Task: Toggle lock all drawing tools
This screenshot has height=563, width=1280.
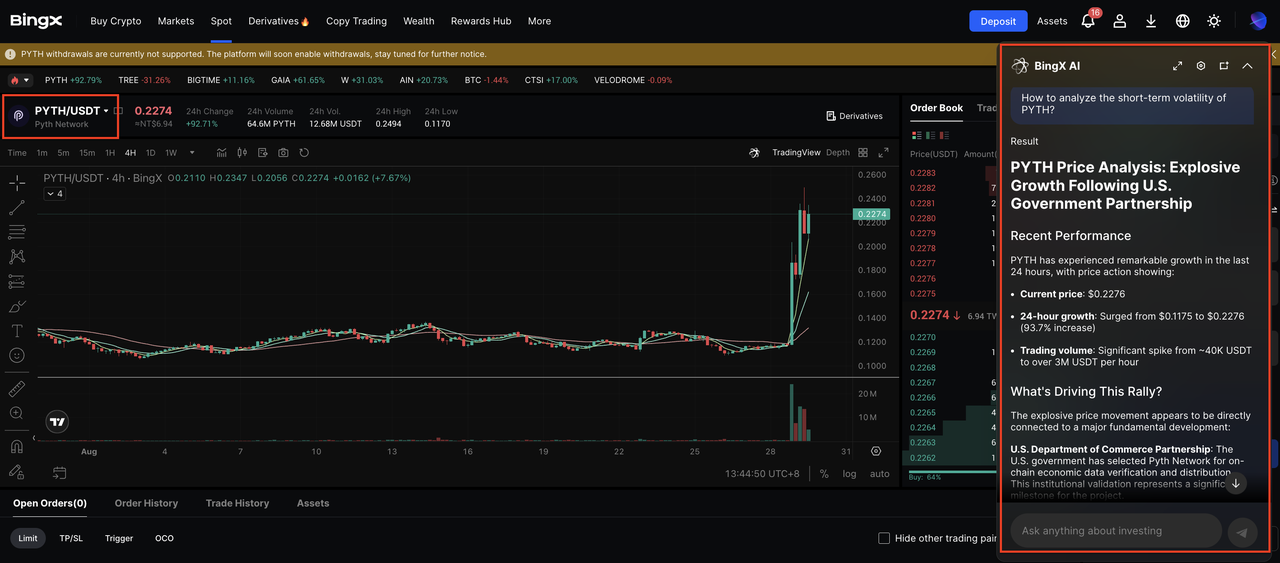Action: tap(17, 471)
